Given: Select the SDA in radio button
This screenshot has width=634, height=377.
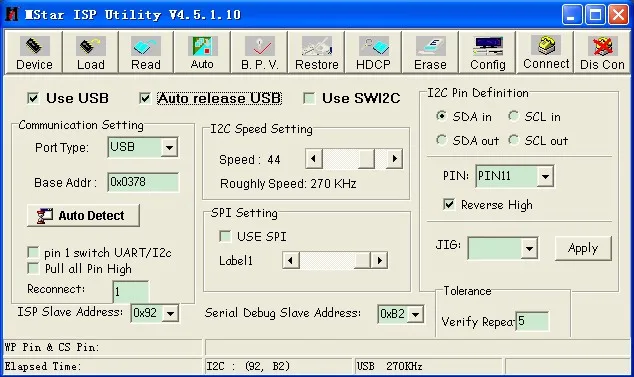Looking at the screenshot, I should pyautogui.click(x=442, y=116).
